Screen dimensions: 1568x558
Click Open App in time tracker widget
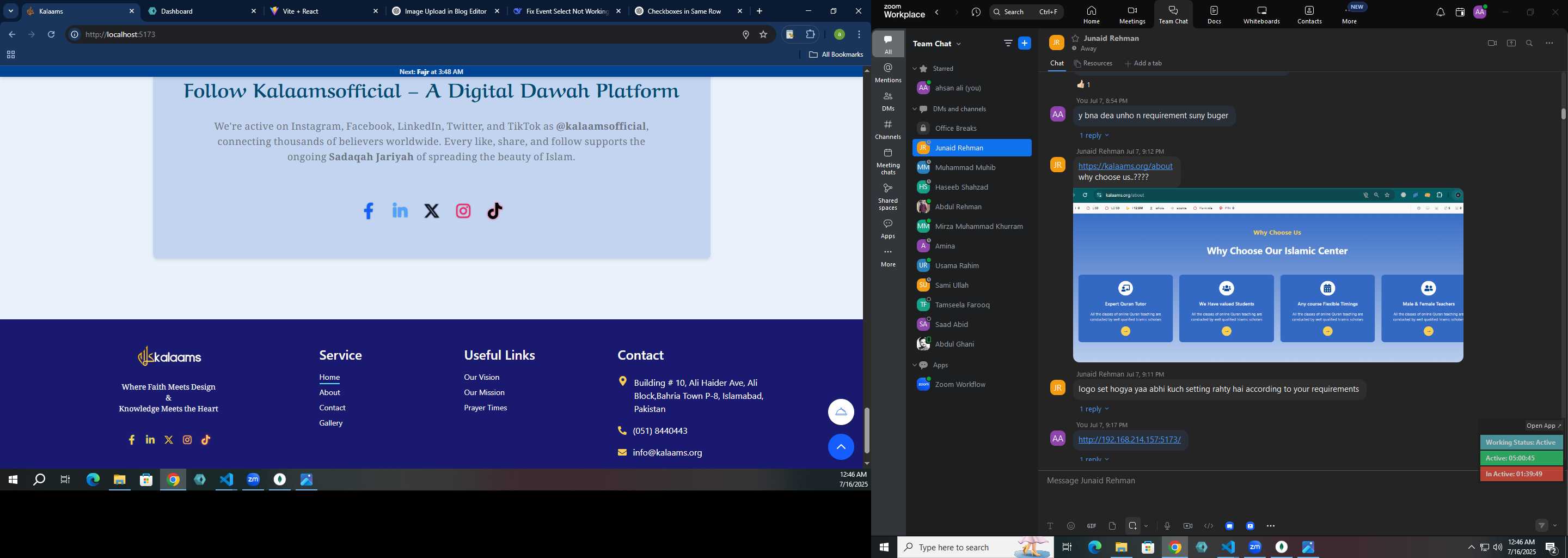(1543, 426)
